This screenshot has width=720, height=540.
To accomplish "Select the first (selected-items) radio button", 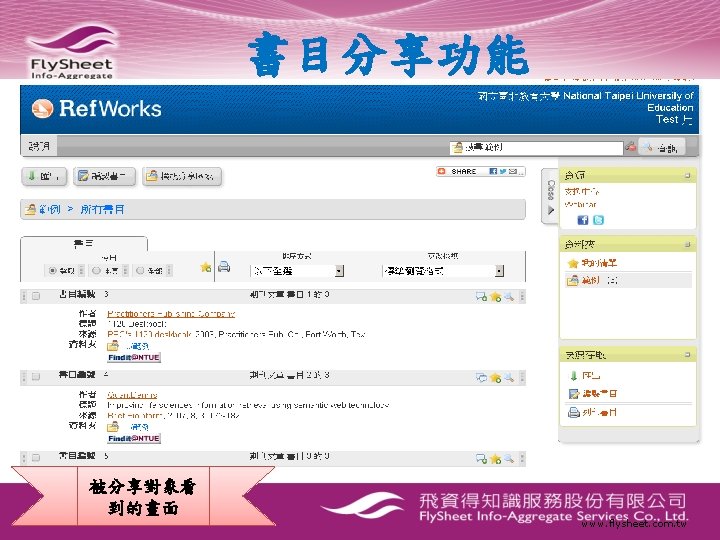I will pyautogui.click(x=52, y=270).
